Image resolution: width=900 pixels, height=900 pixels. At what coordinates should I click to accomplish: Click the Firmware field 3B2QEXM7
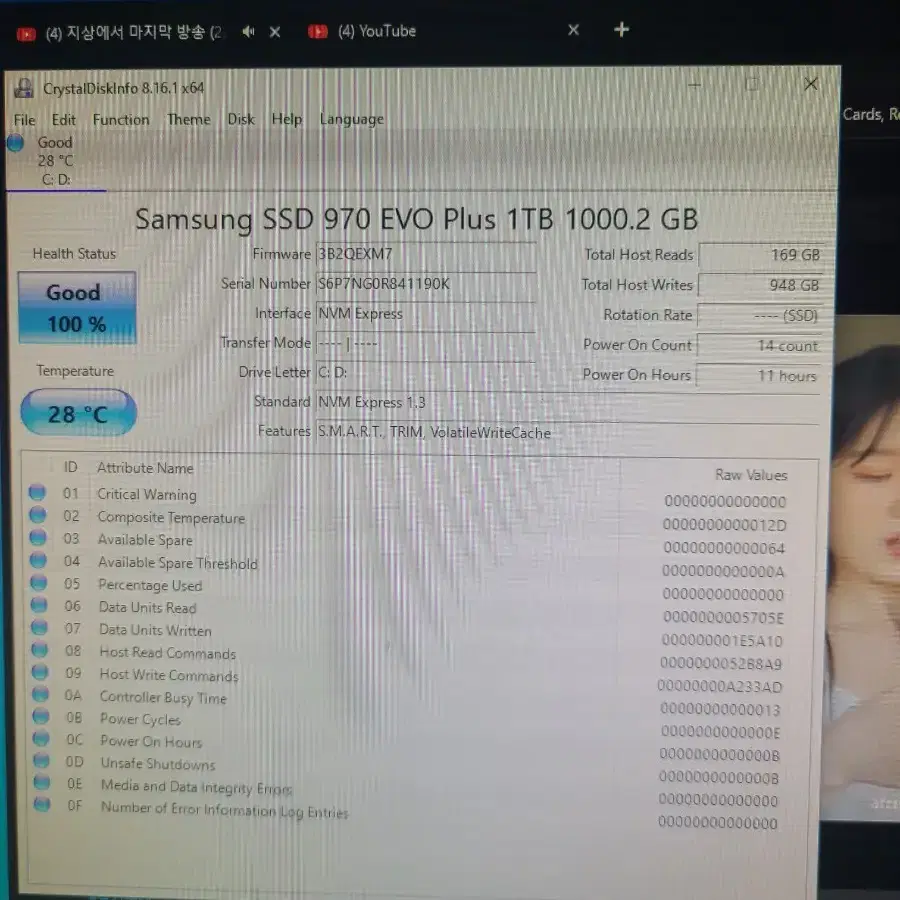425,254
